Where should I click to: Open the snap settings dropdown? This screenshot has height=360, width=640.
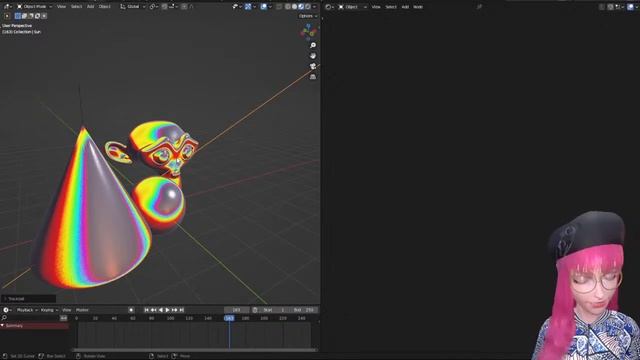click(x=173, y=7)
